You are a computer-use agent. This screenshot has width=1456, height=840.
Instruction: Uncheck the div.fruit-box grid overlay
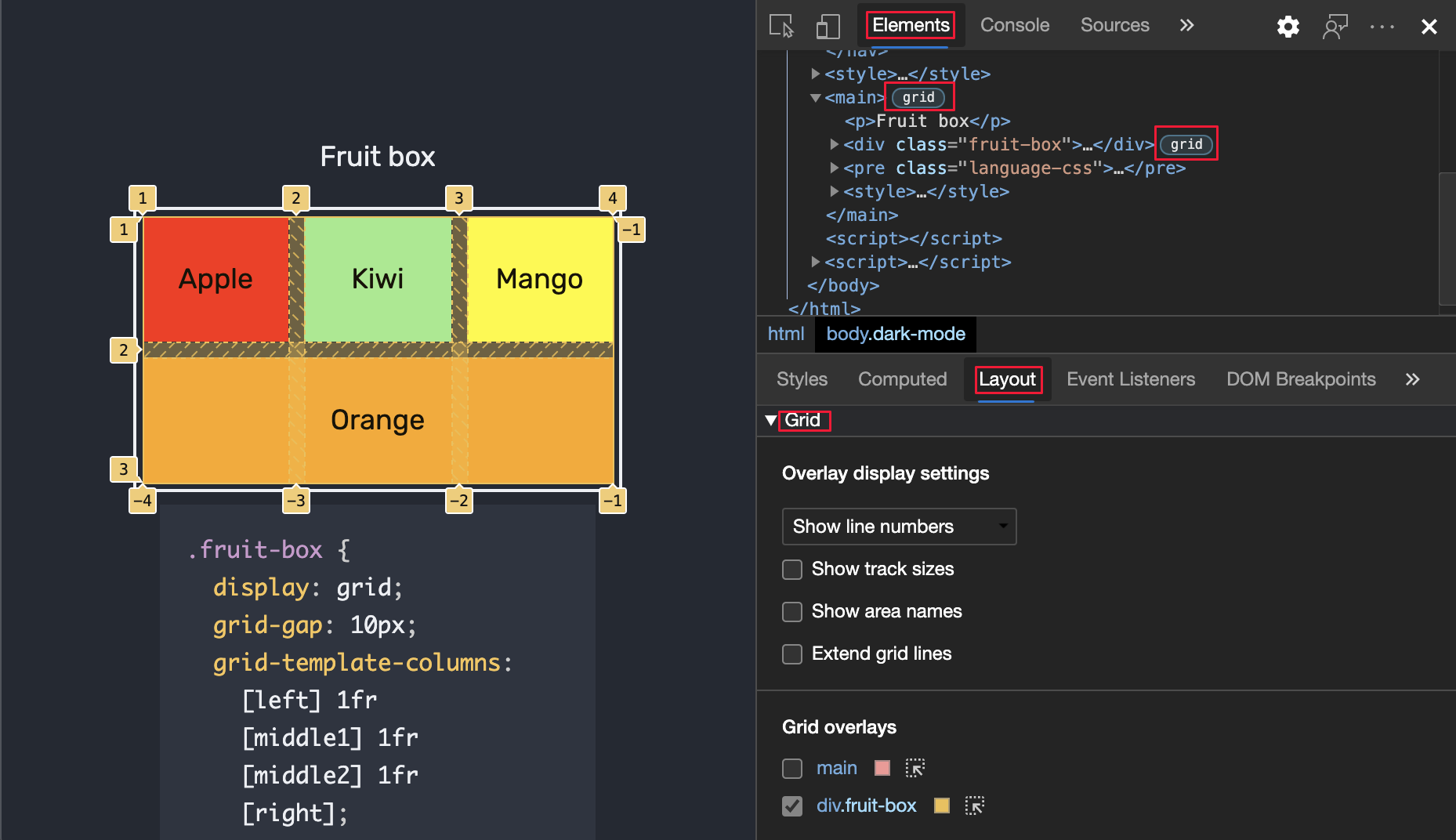[791, 806]
